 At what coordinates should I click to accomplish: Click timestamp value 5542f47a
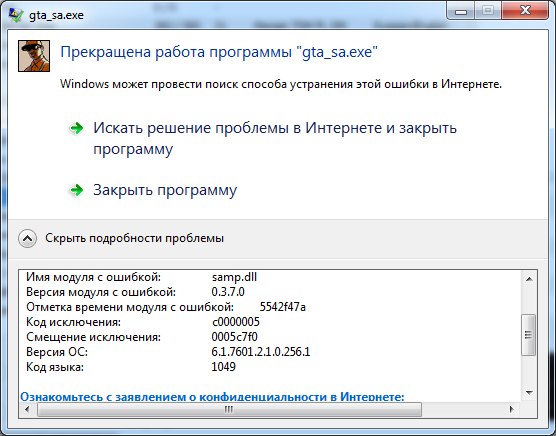[283, 307]
